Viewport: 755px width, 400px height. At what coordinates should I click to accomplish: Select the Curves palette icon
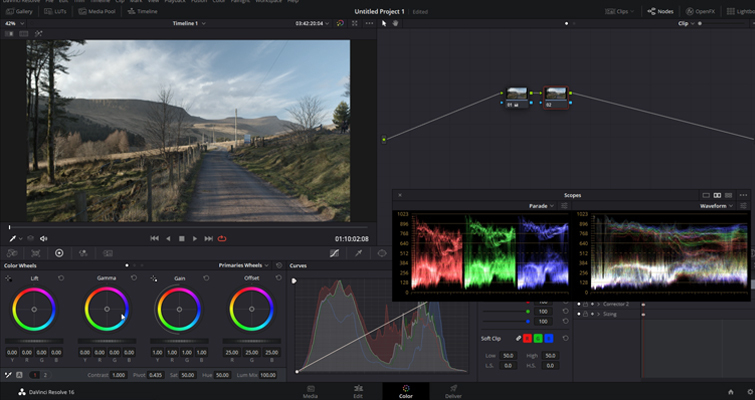click(334, 253)
